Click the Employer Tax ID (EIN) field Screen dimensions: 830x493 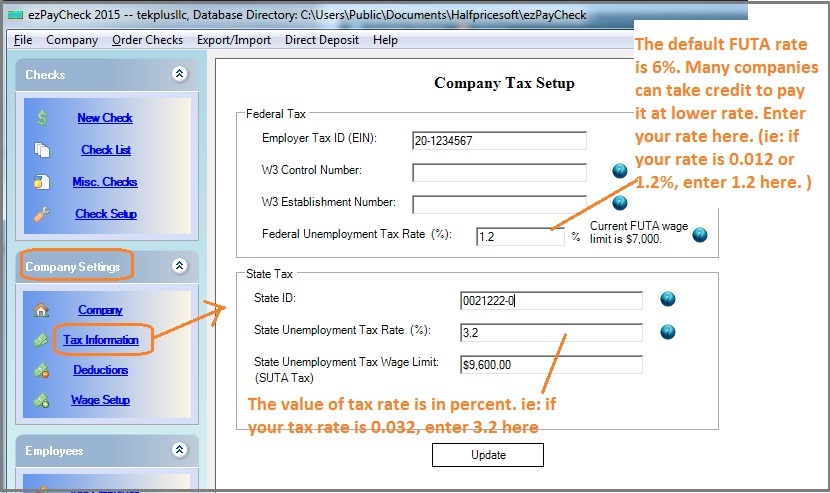coord(498,140)
